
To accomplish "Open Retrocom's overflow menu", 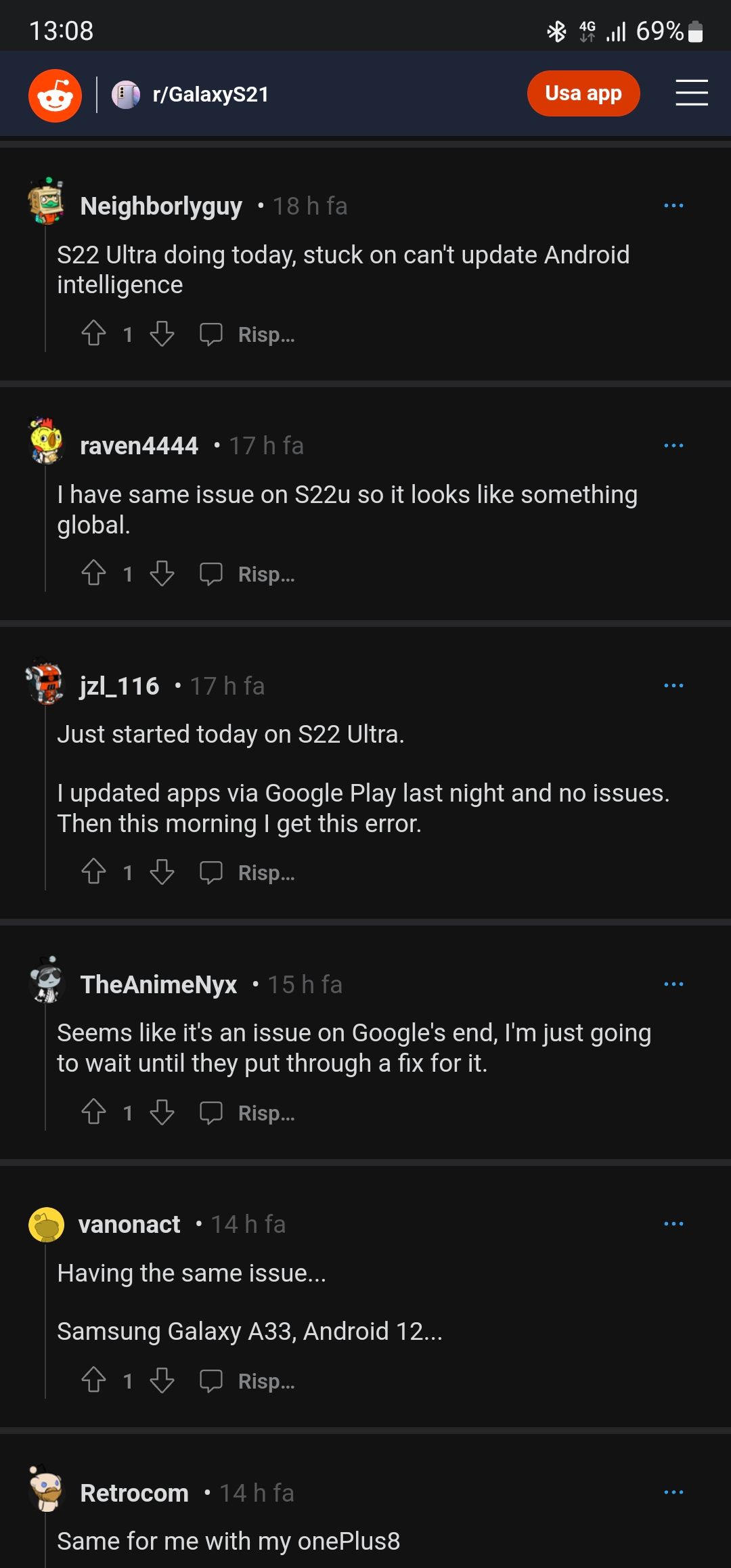I will coord(673,1492).
